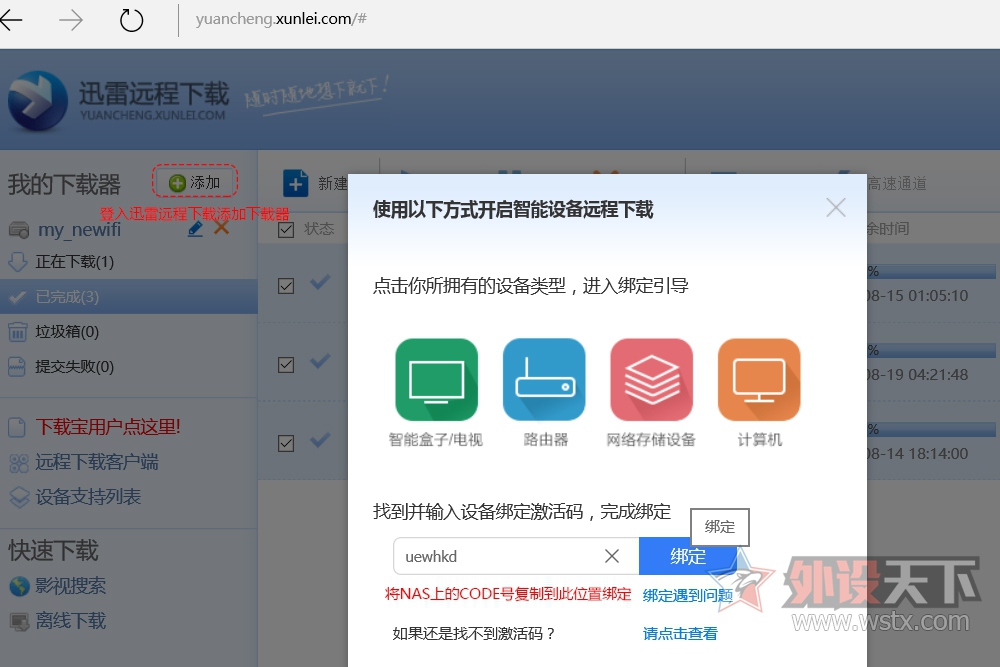Open 垃圾箱(0) trash list
Viewport: 1000px width, 667px height.
click(x=67, y=332)
